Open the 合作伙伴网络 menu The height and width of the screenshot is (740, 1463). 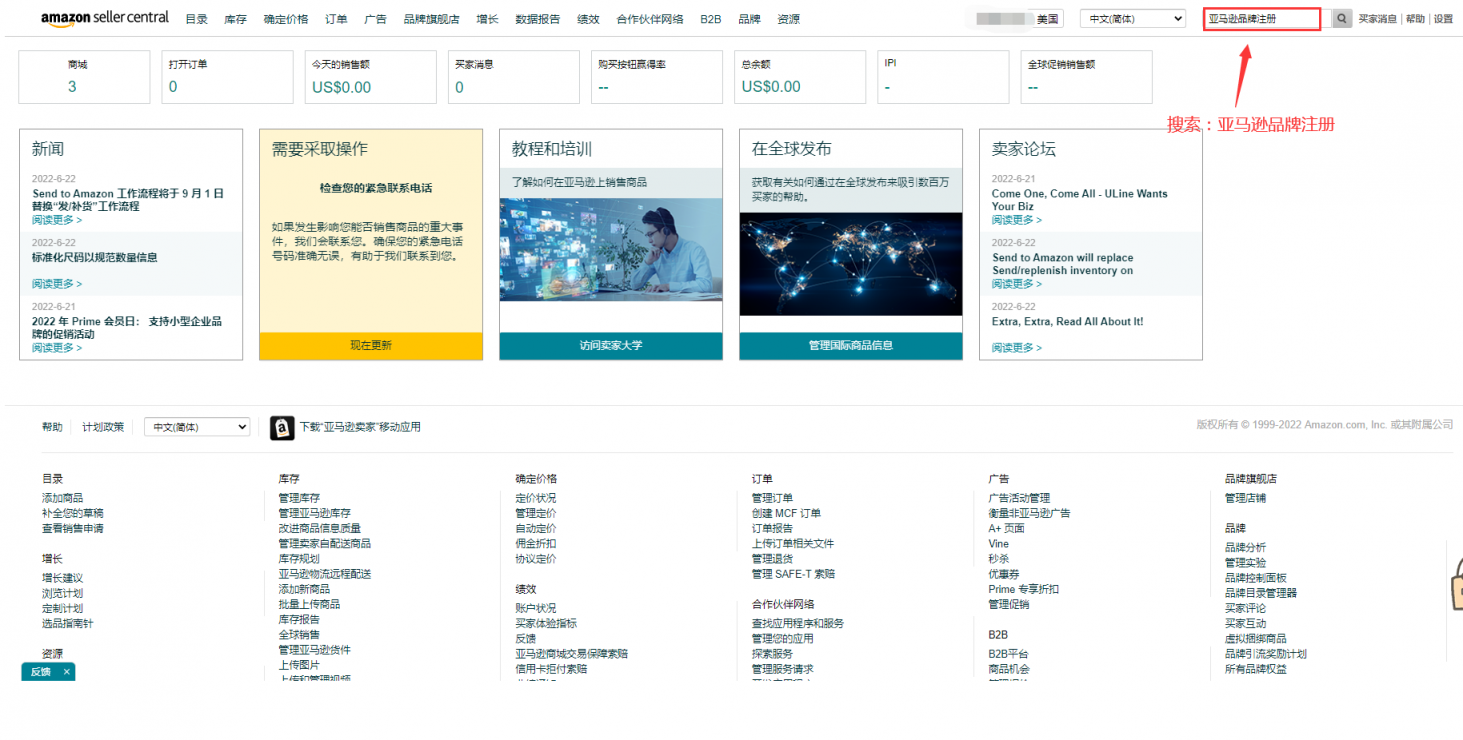[x=650, y=19]
